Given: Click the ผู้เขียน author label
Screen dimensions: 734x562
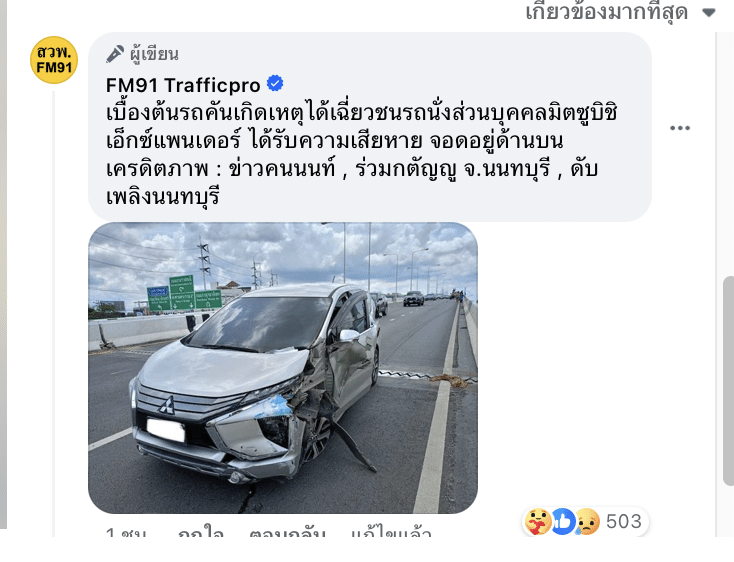Looking at the screenshot, I should [x=154, y=54].
